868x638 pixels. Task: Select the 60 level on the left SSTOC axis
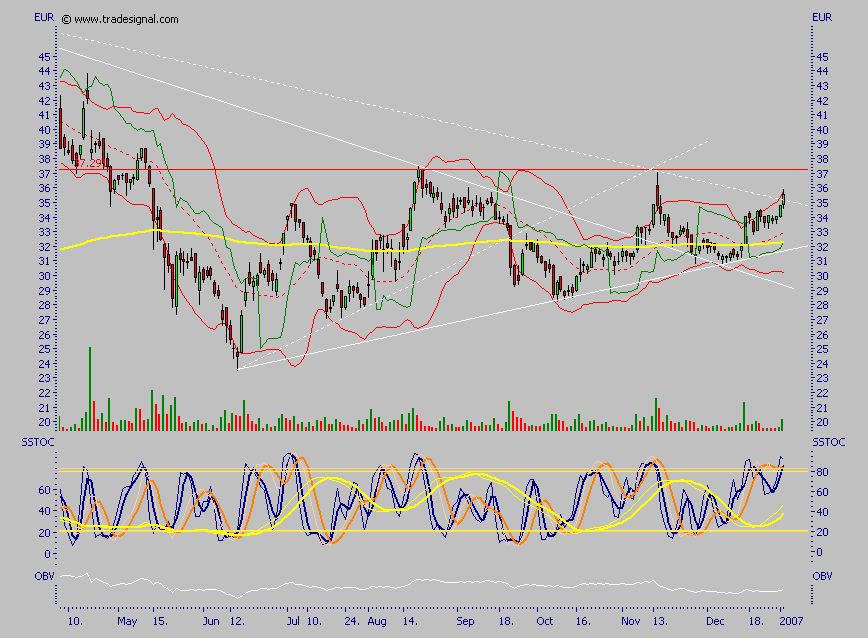[x=44, y=490]
